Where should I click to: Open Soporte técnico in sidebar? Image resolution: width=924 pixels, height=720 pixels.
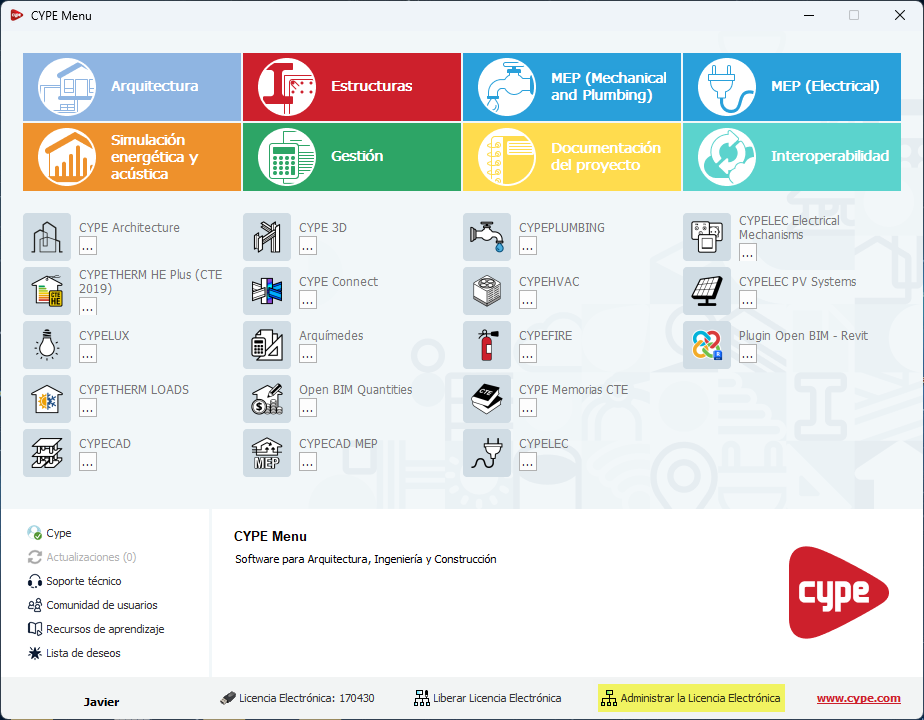[x=83, y=581]
